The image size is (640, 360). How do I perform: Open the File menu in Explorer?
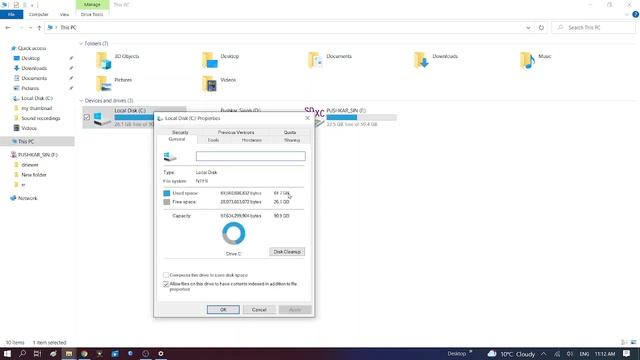click(11, 14)
